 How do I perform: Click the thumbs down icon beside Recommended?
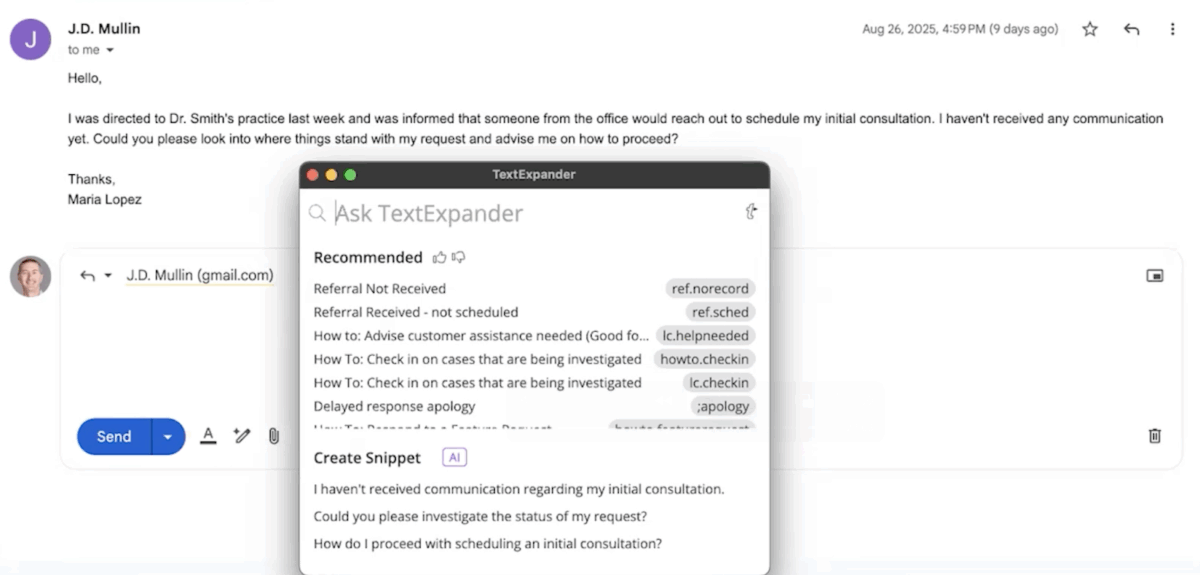[459, 258]
